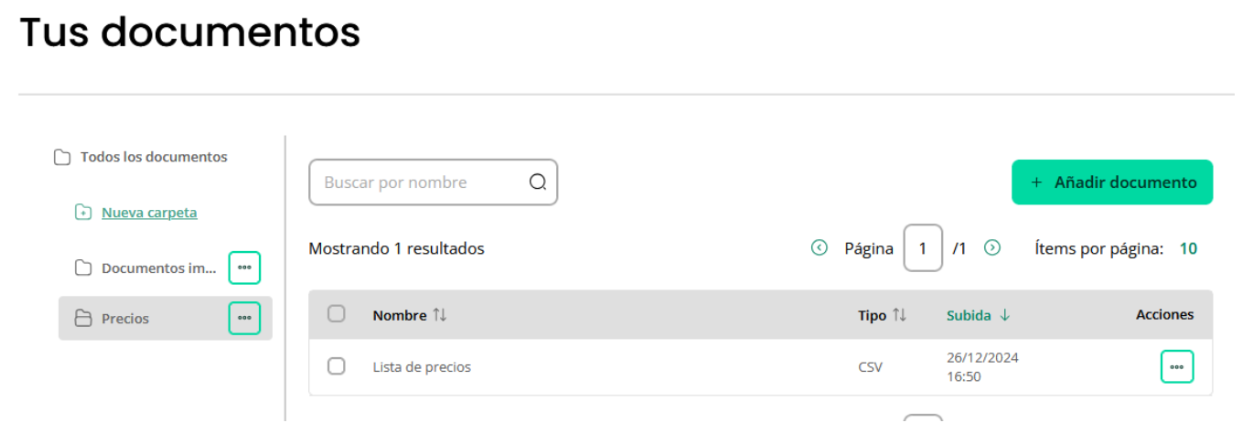The image size is (1237, 438).
Task: Click the Nueva carpeta link
Action: tap(149, 212)
